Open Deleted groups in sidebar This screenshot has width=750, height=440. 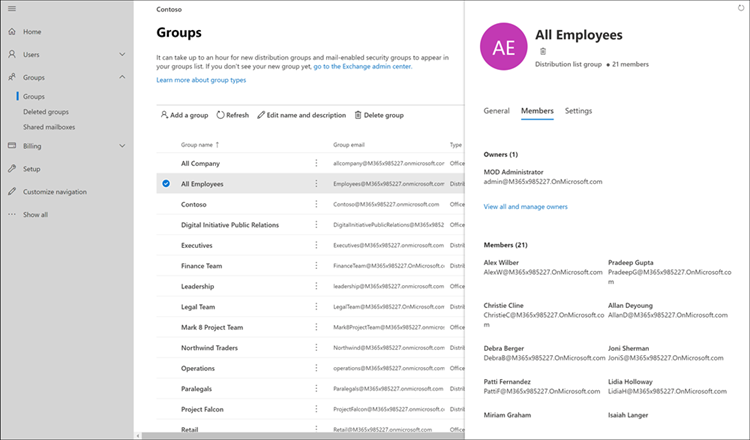point(46,112)
